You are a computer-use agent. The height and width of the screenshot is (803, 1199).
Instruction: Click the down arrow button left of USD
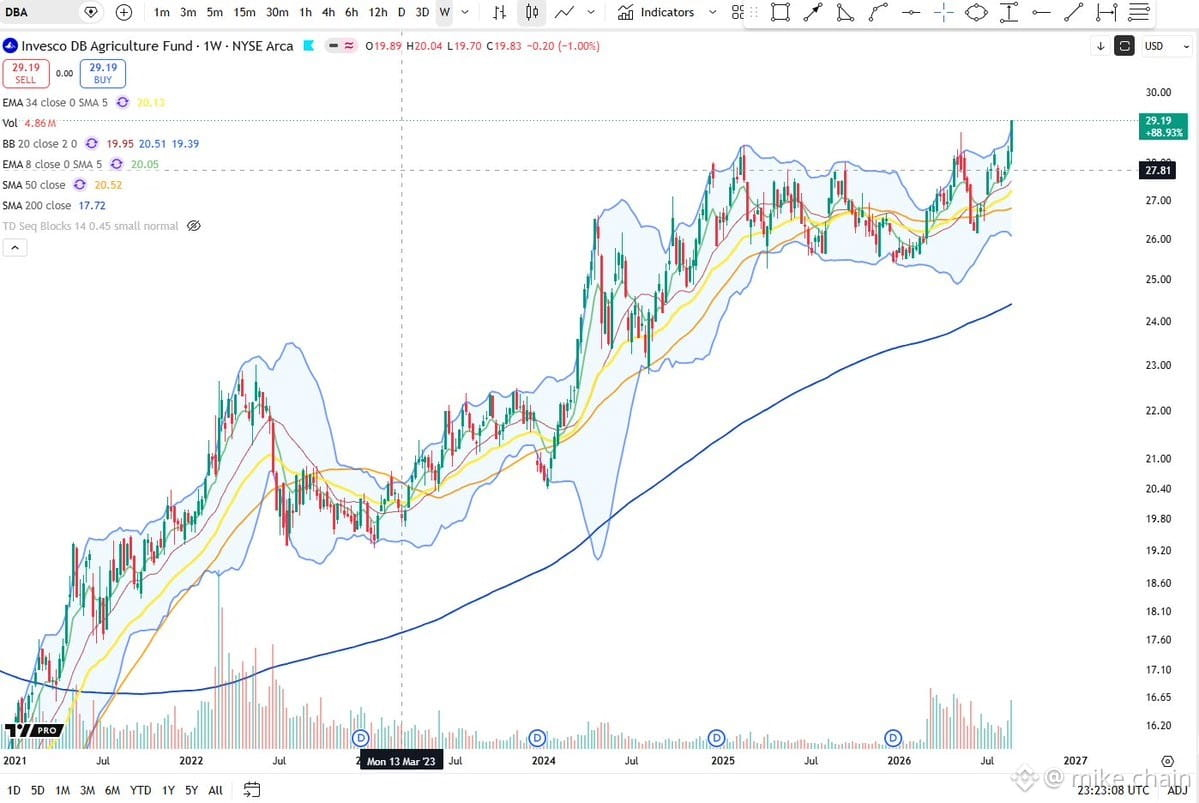click(x=1100, y=46)
